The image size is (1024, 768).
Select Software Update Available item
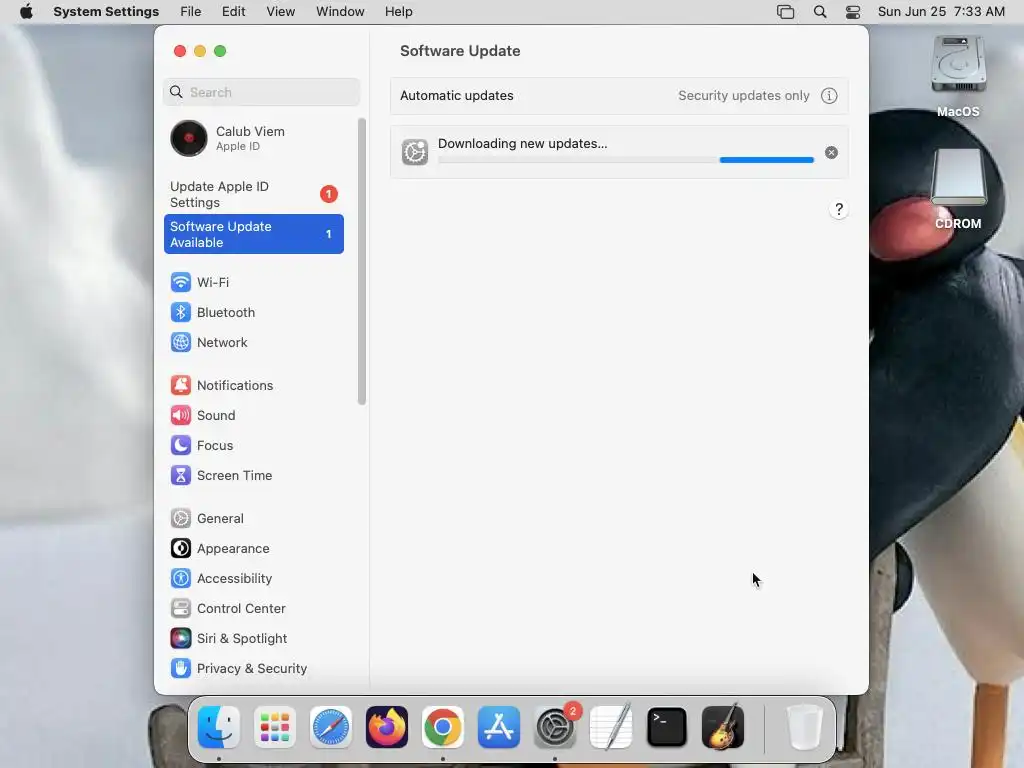(x=253, y=234)
